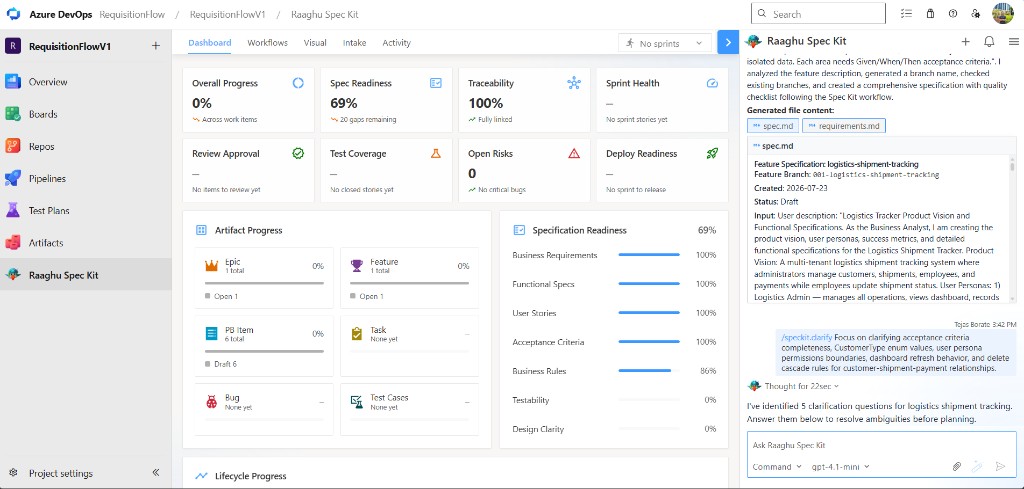Click the Open Risks warning triangle icon
Viewport: 1024px width, 489px height.
point(574,153)
